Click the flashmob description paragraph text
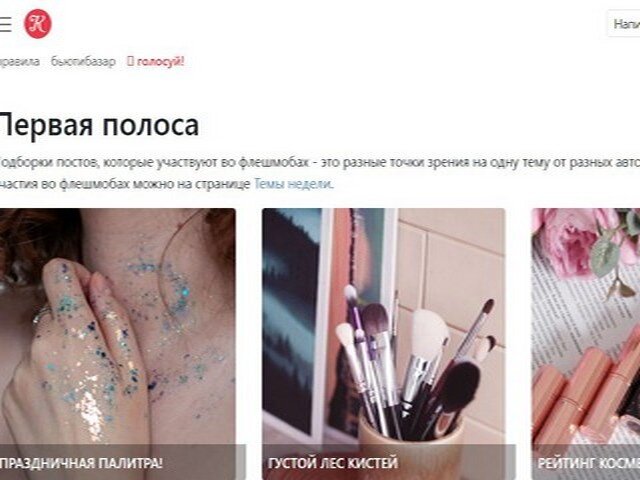This screenshot has height=480, width=640. (x=320, y=173)
